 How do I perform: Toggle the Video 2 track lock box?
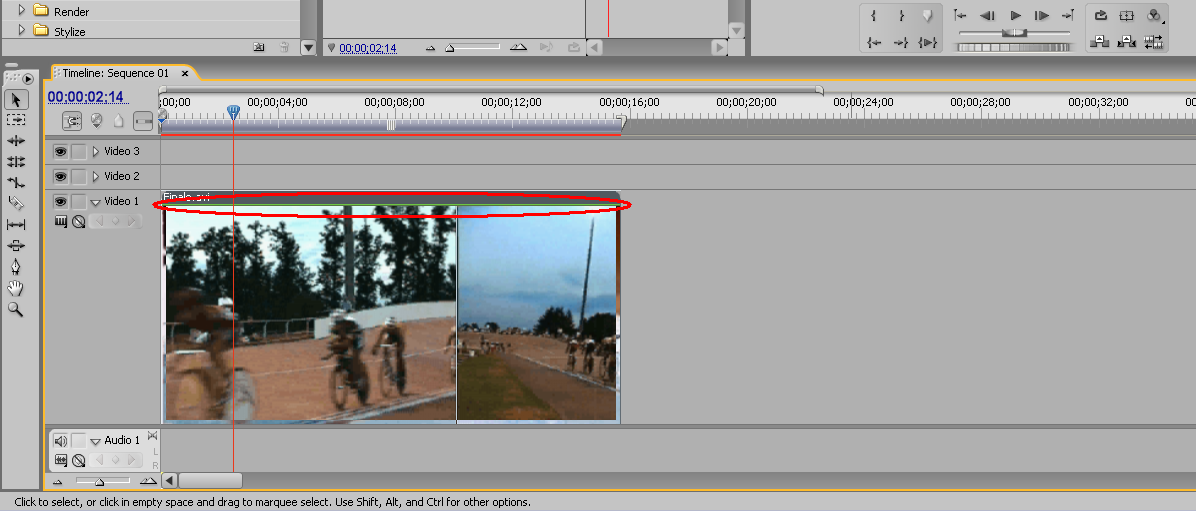click(79, 177)
